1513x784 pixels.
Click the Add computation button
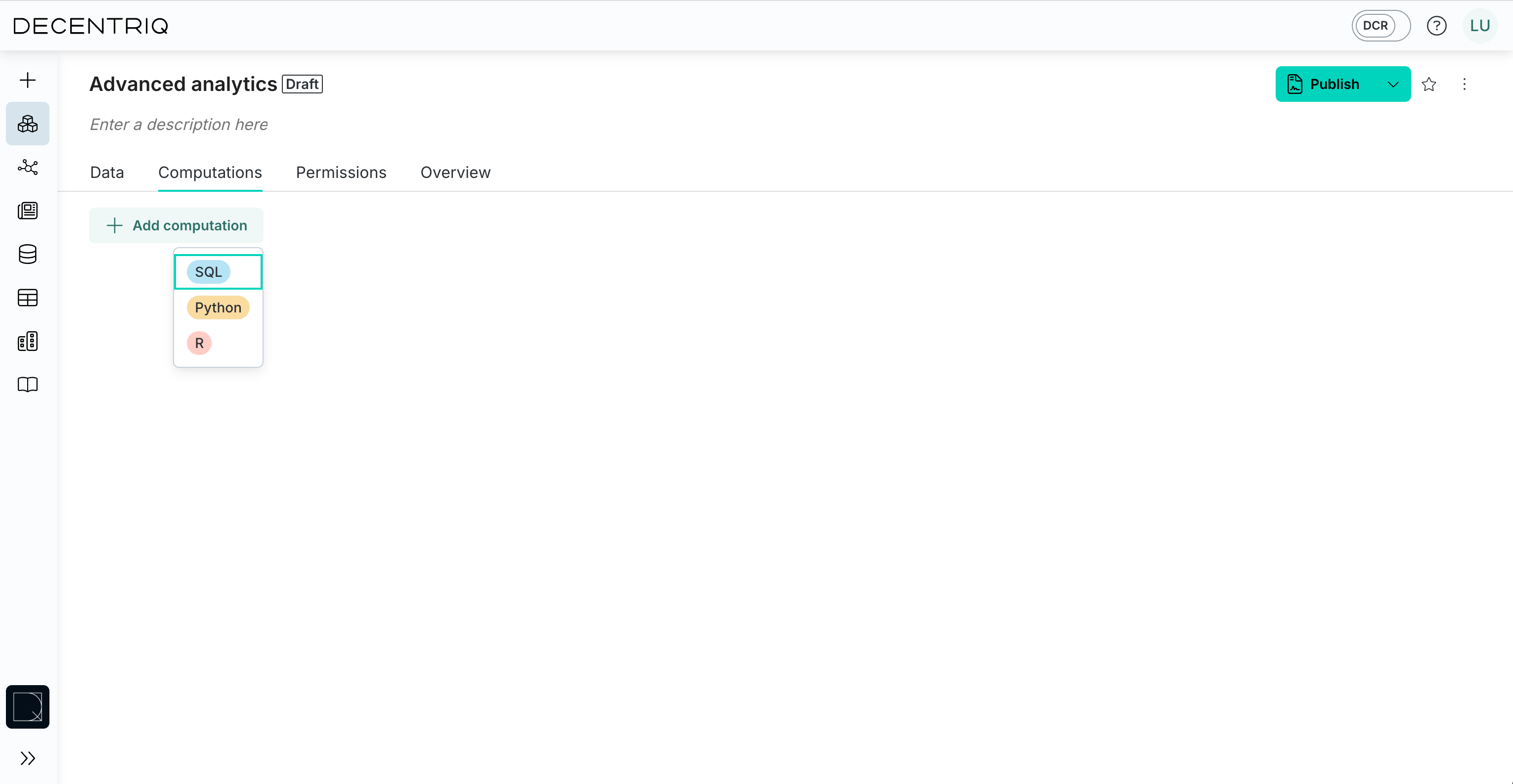[x=176, y=225]
